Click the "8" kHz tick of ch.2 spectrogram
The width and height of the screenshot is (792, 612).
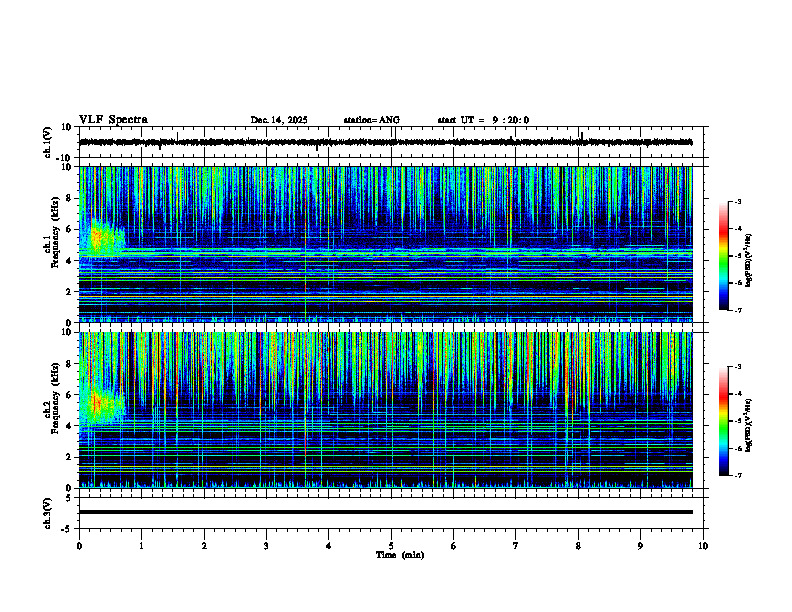(x=69, y=364)
